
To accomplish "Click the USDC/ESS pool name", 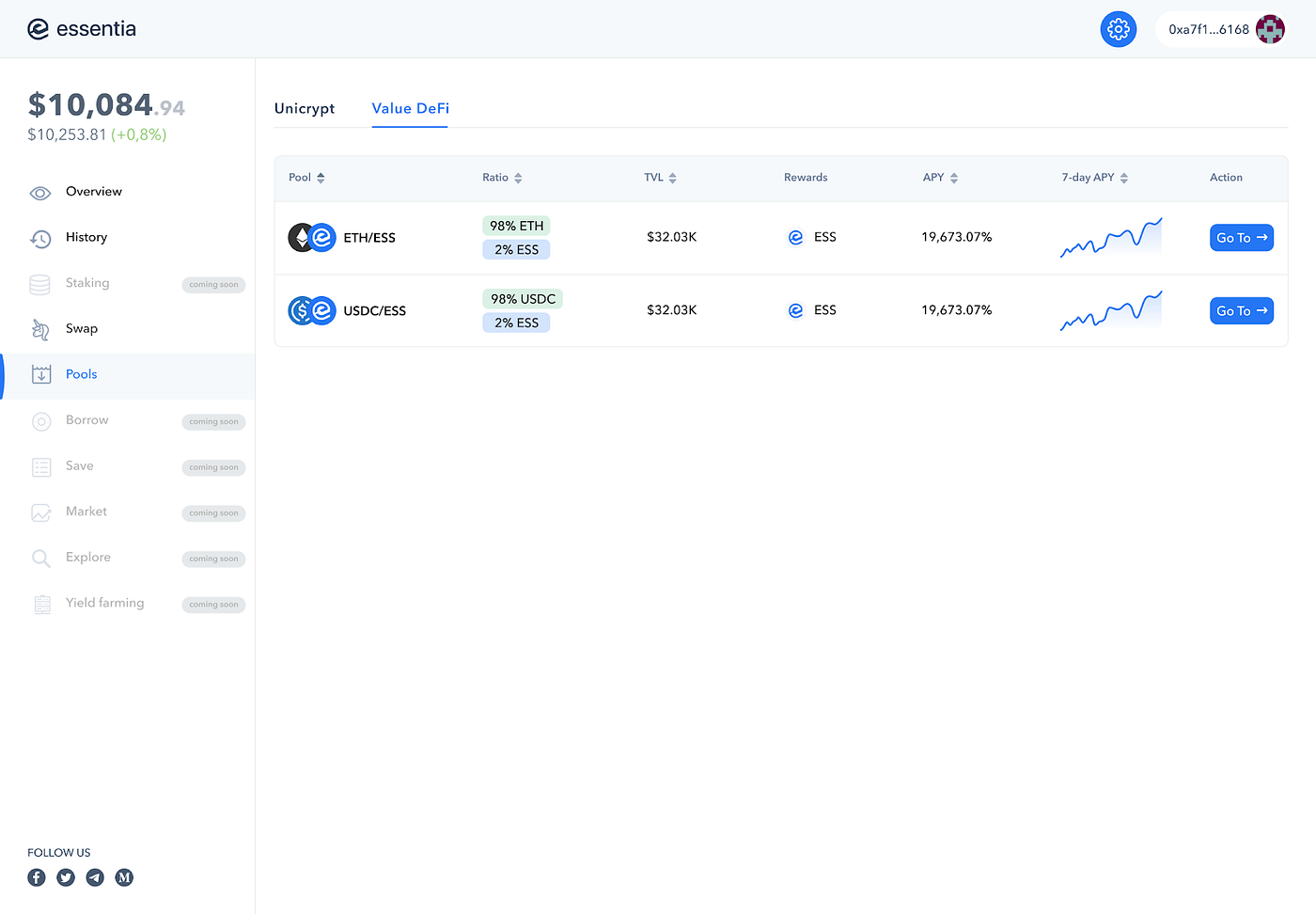I will 375,310.
